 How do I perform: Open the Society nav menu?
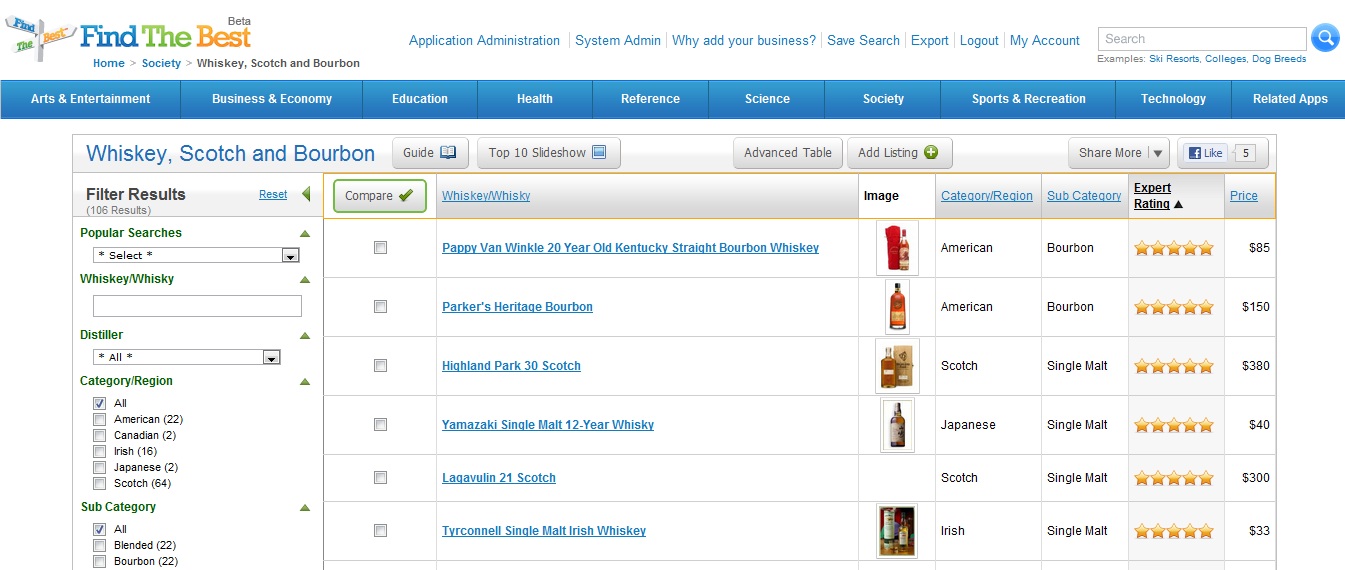point(883,99)
